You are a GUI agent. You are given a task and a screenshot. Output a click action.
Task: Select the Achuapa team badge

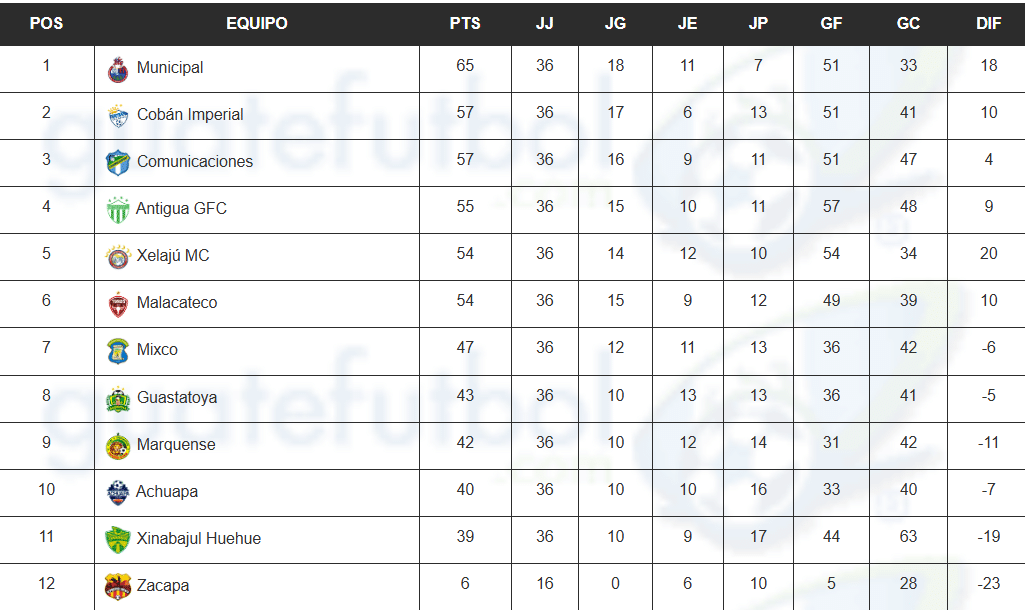tap(118, 492)
